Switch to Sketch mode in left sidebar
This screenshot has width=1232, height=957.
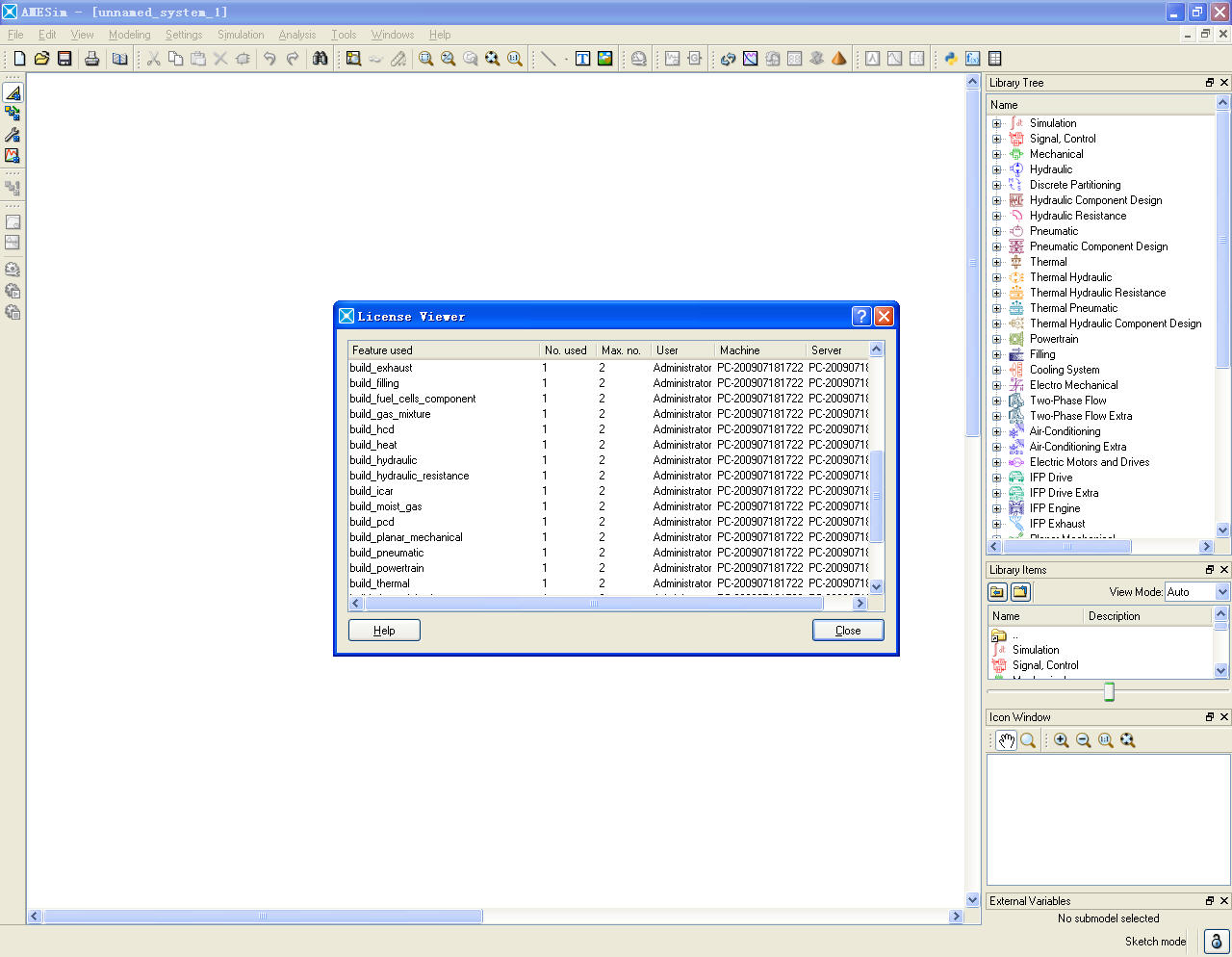click(13, 92)
